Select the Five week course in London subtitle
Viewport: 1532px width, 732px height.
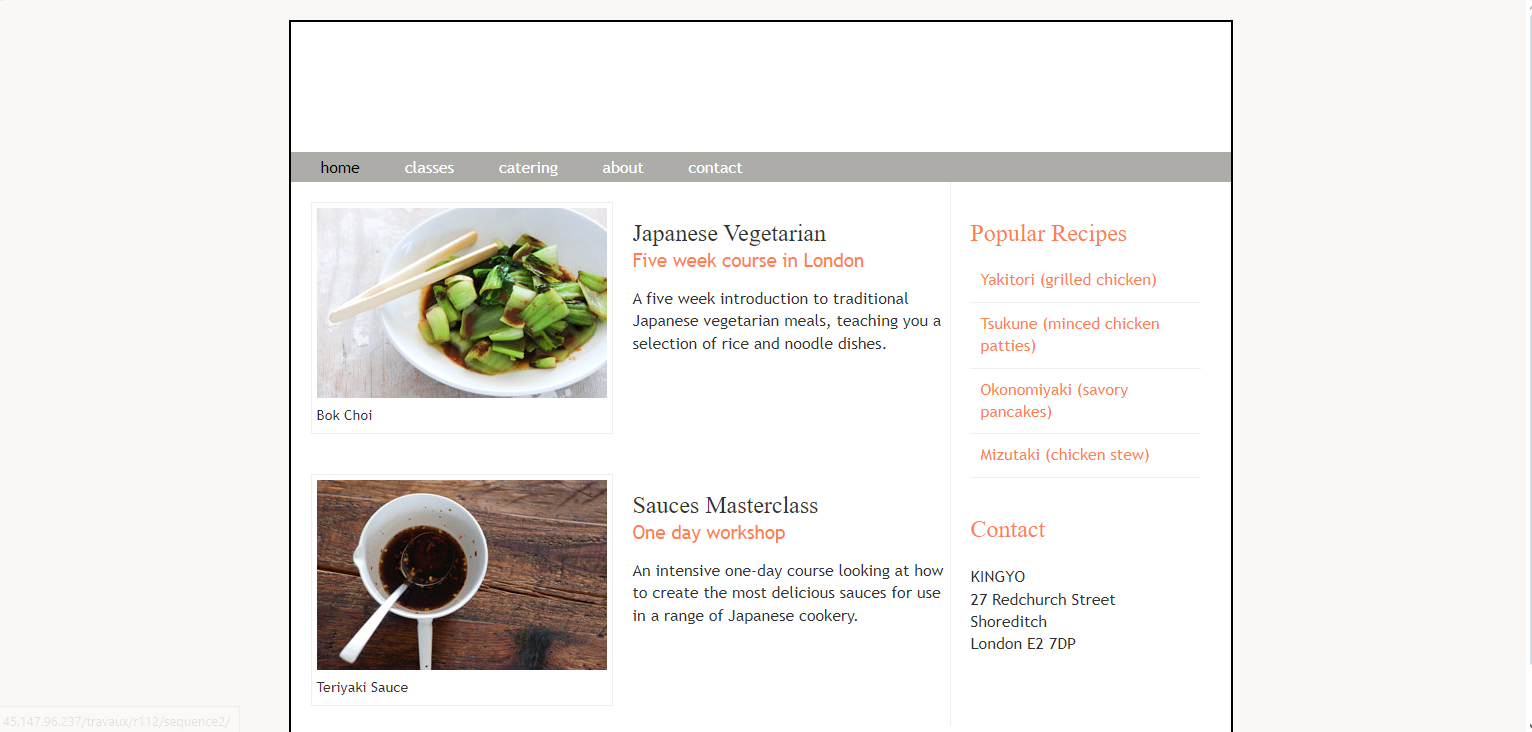coord(748,261)
